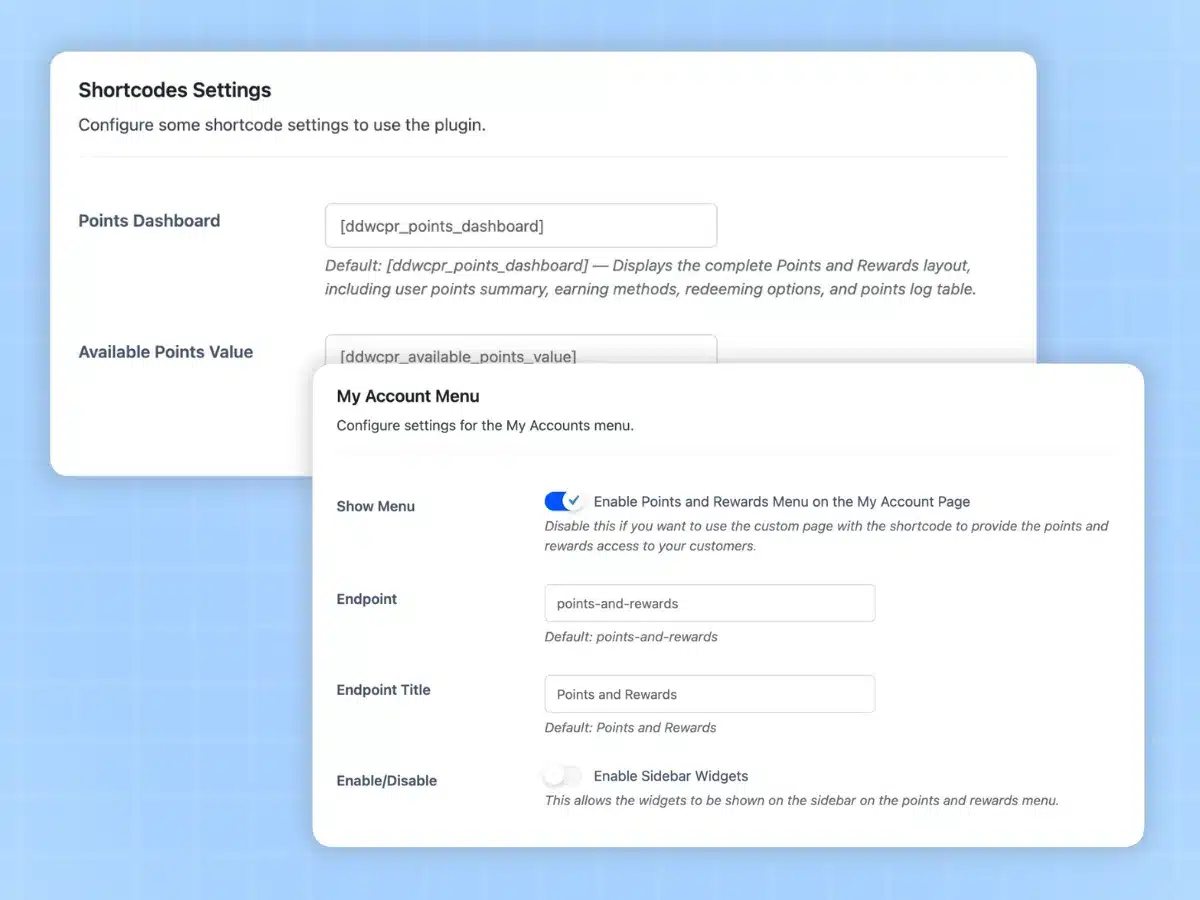Click the Endpoint field containing points-and-rewards

[x=710, y=603]
